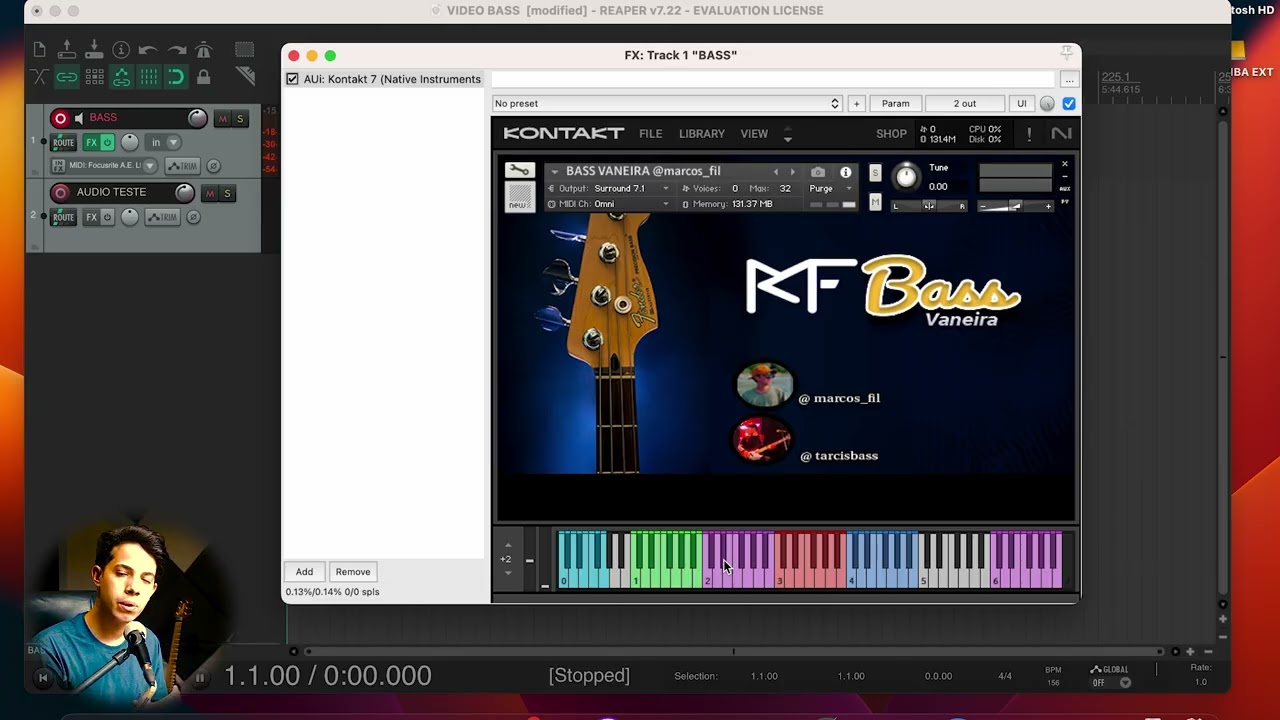This screenshot has width=1280, height=720.
Task: Click Kontakt snapshot camera icon
Action: [x=818, y=172]
